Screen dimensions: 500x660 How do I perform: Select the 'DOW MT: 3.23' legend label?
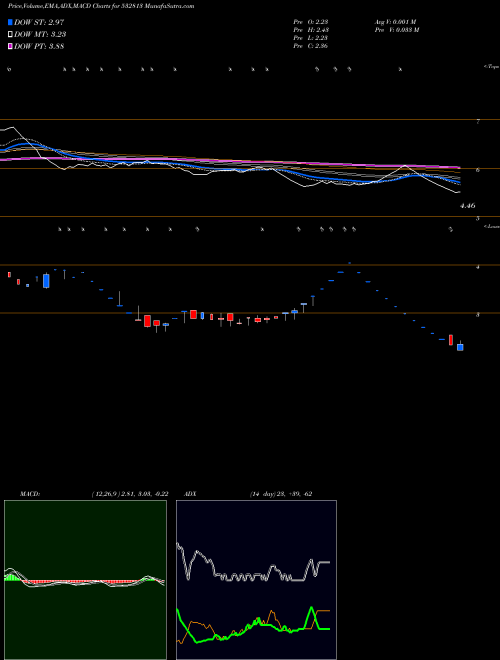coord(40,34)
